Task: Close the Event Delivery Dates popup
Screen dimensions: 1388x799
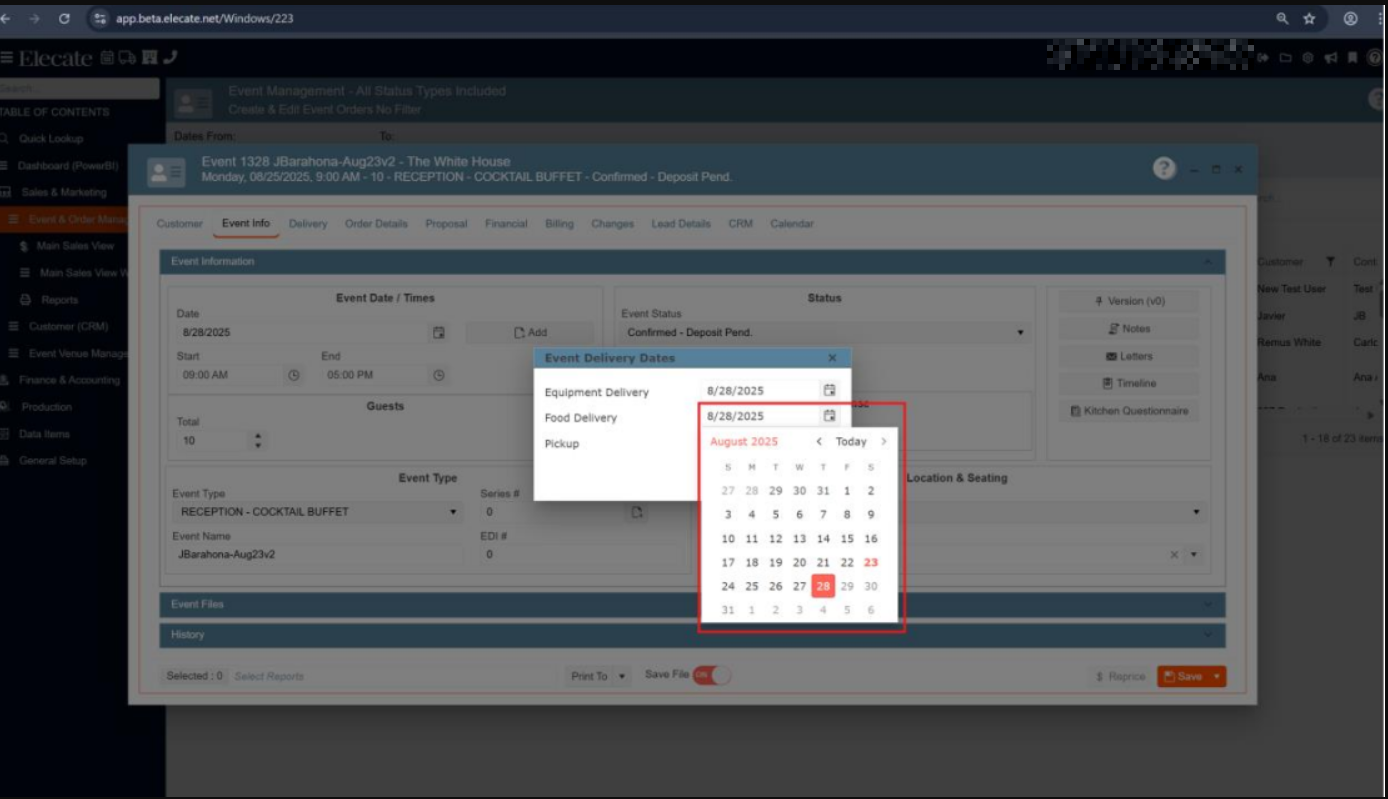Action: click(x=832, y=358)
